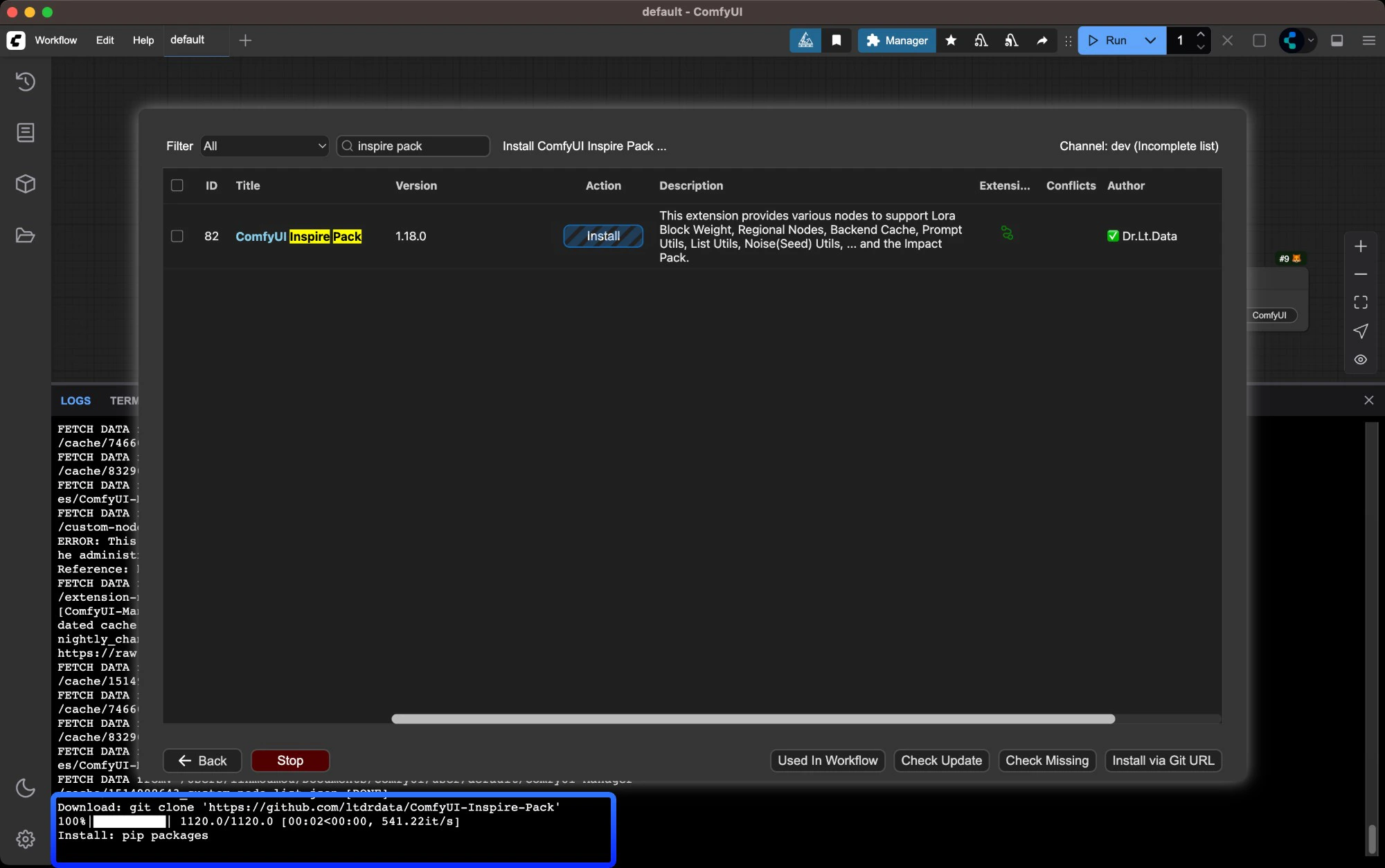The height and width of the screenshot is (868, 1385).
Task: Click inside the inspire pack search field
Action: click(x=413, y=146)
